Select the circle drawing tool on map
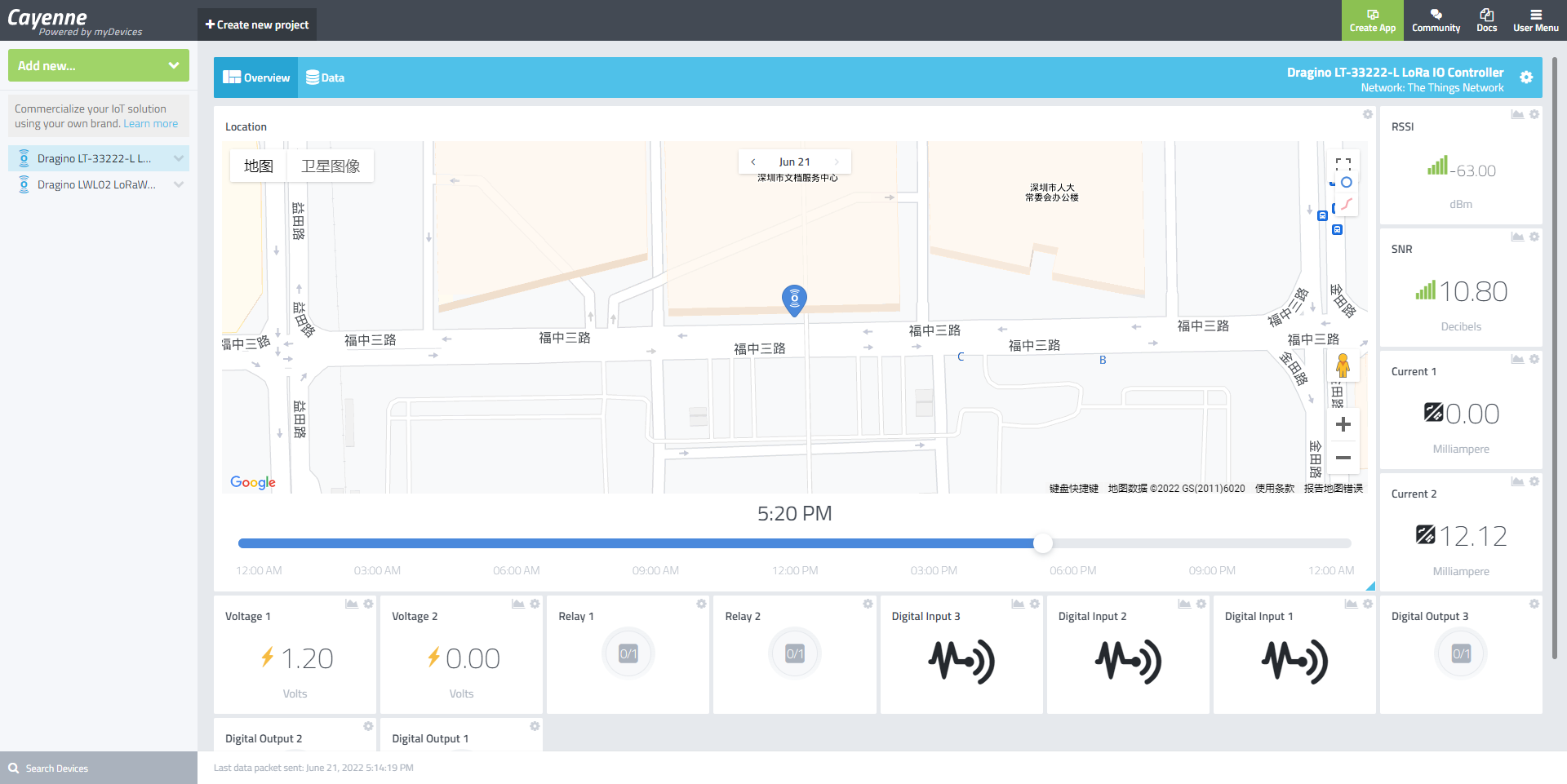Viewport: 1567px width, 784px height. (x=1347, y=183)
